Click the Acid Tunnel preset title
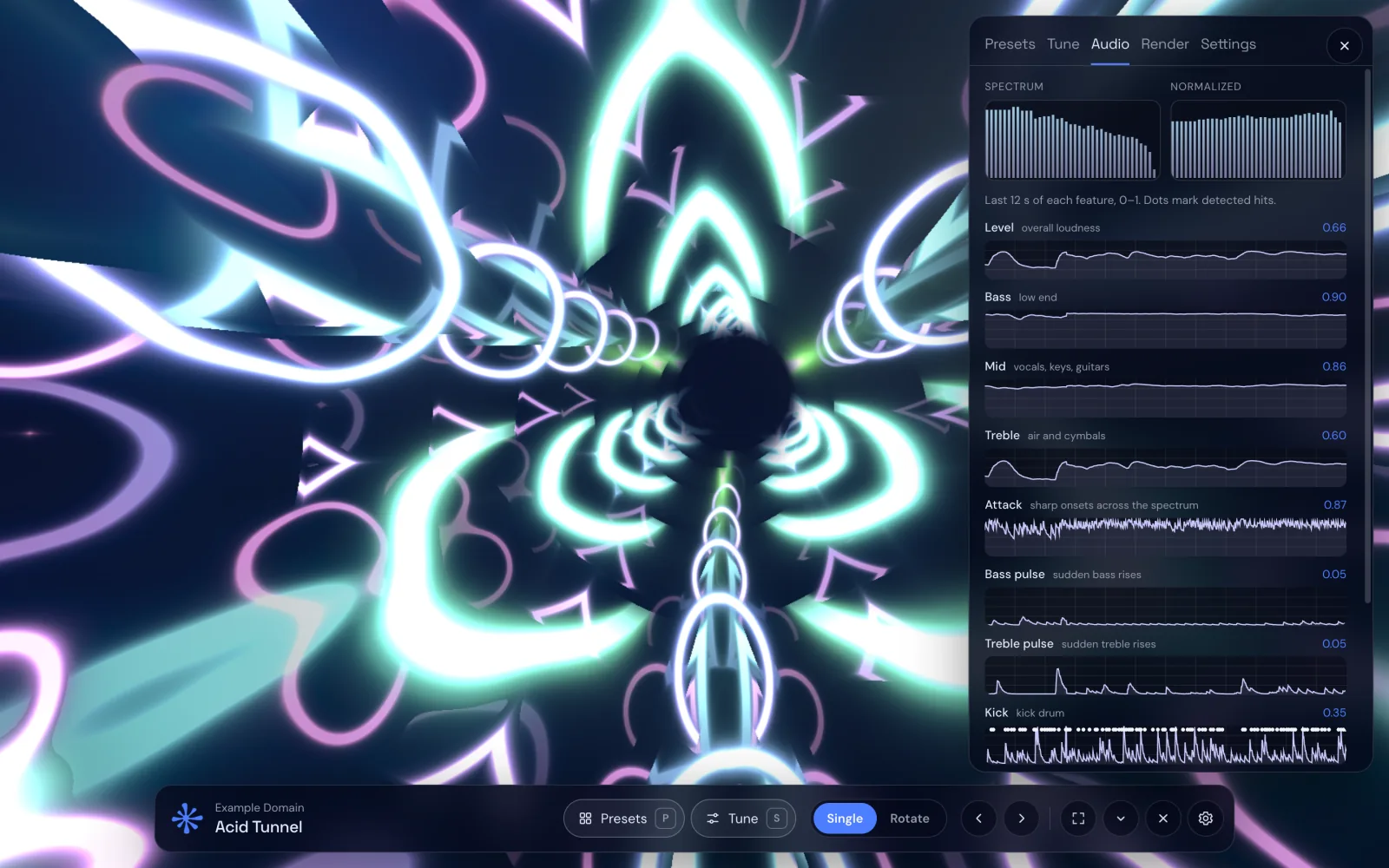Viewport: 1389px width, 868px height. pyautogui.click(x=259, y=827)
